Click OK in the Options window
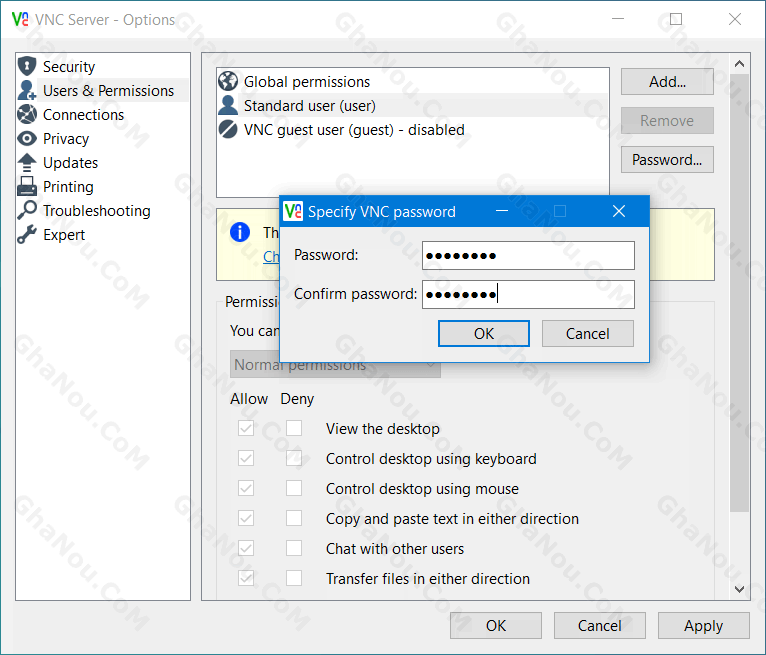The image size is (766, 655). pyautogui.click(x=496, y=626)
